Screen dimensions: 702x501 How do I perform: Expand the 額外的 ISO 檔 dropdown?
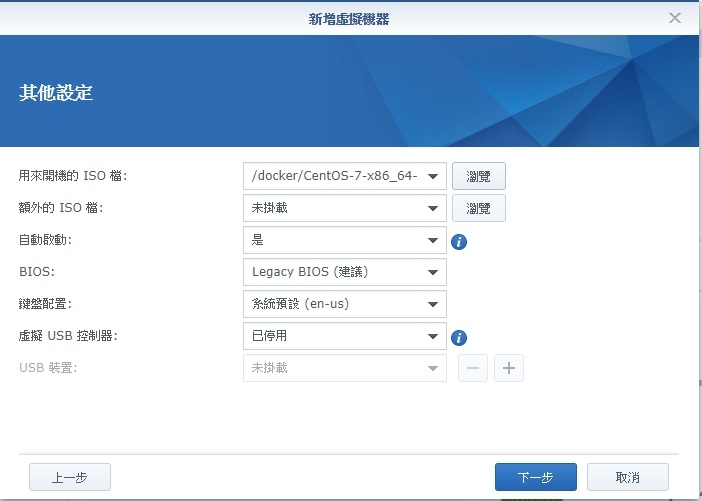(345, 208)
